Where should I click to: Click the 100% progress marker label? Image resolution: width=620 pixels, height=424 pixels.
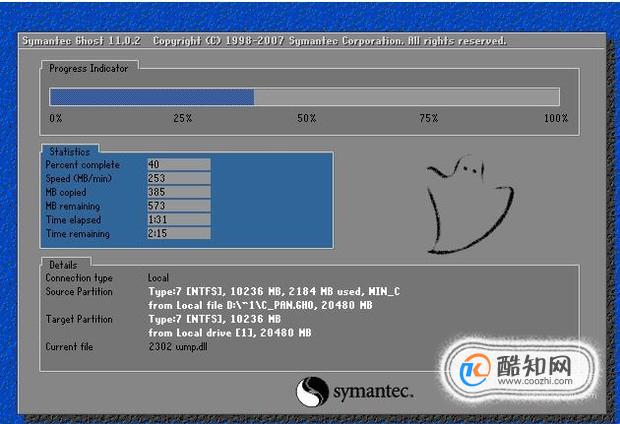tap(556, 118)
